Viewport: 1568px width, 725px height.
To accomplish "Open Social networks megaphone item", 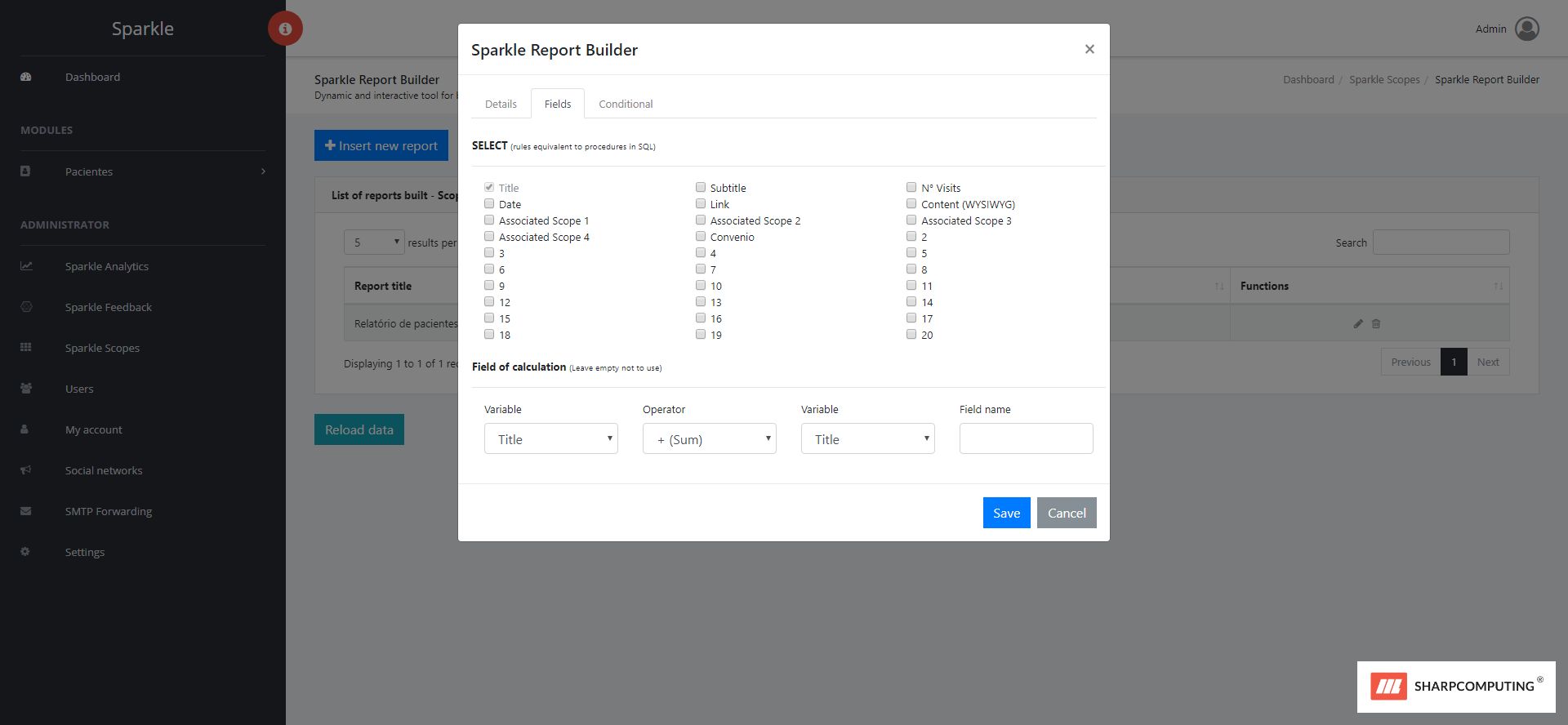I will pyautogui.click(x=103, y=470).
